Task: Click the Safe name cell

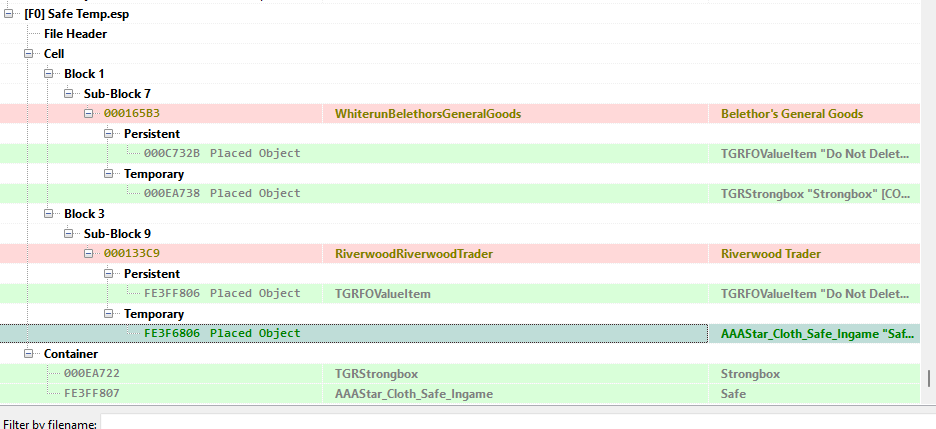Action: tap(733, 393)
